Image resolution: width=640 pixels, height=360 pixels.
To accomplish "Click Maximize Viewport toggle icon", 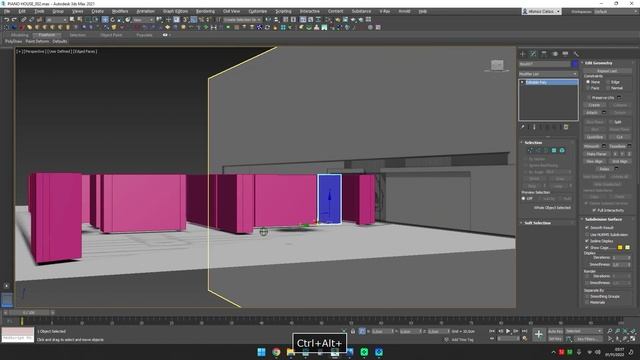I will [x=633, y=339].
